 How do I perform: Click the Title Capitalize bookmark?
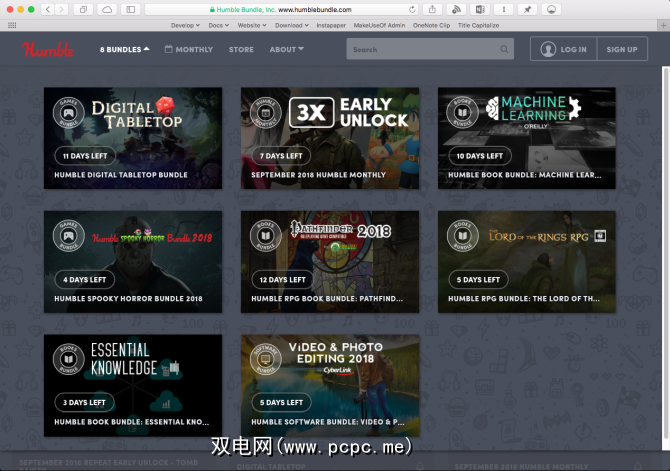point(478,25)
